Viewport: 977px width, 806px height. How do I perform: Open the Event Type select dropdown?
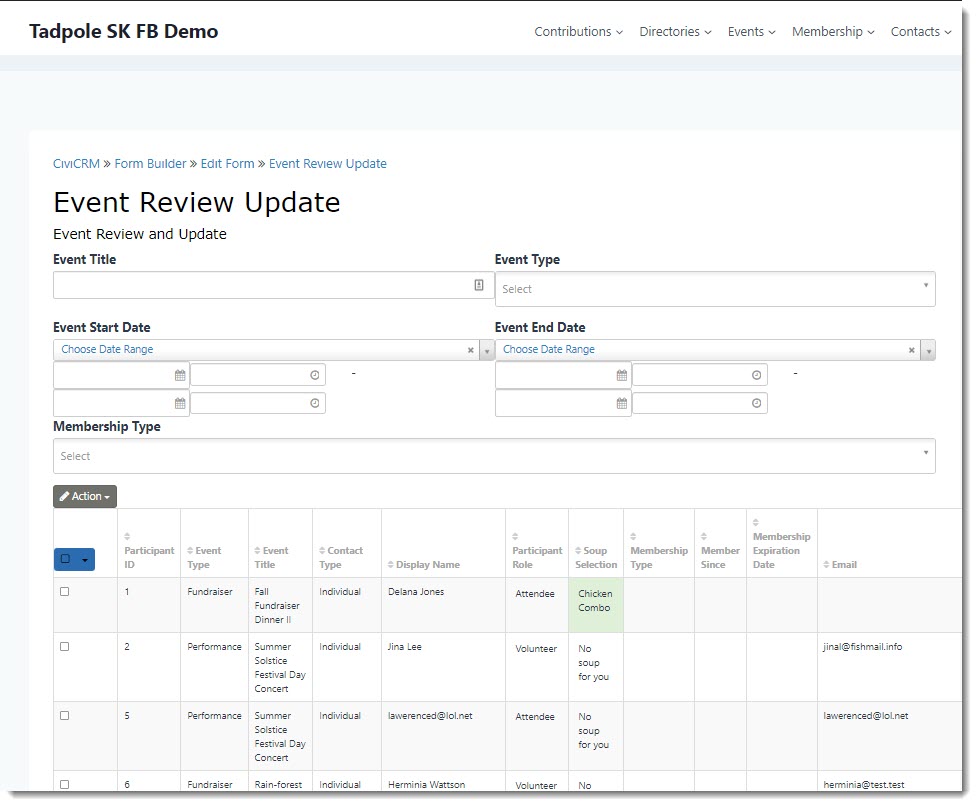point(715,289)
